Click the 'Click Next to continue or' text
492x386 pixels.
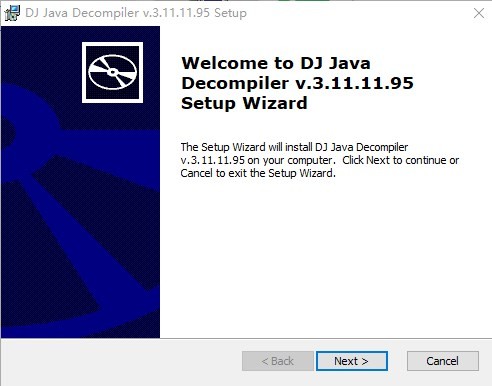coord(401,160)
